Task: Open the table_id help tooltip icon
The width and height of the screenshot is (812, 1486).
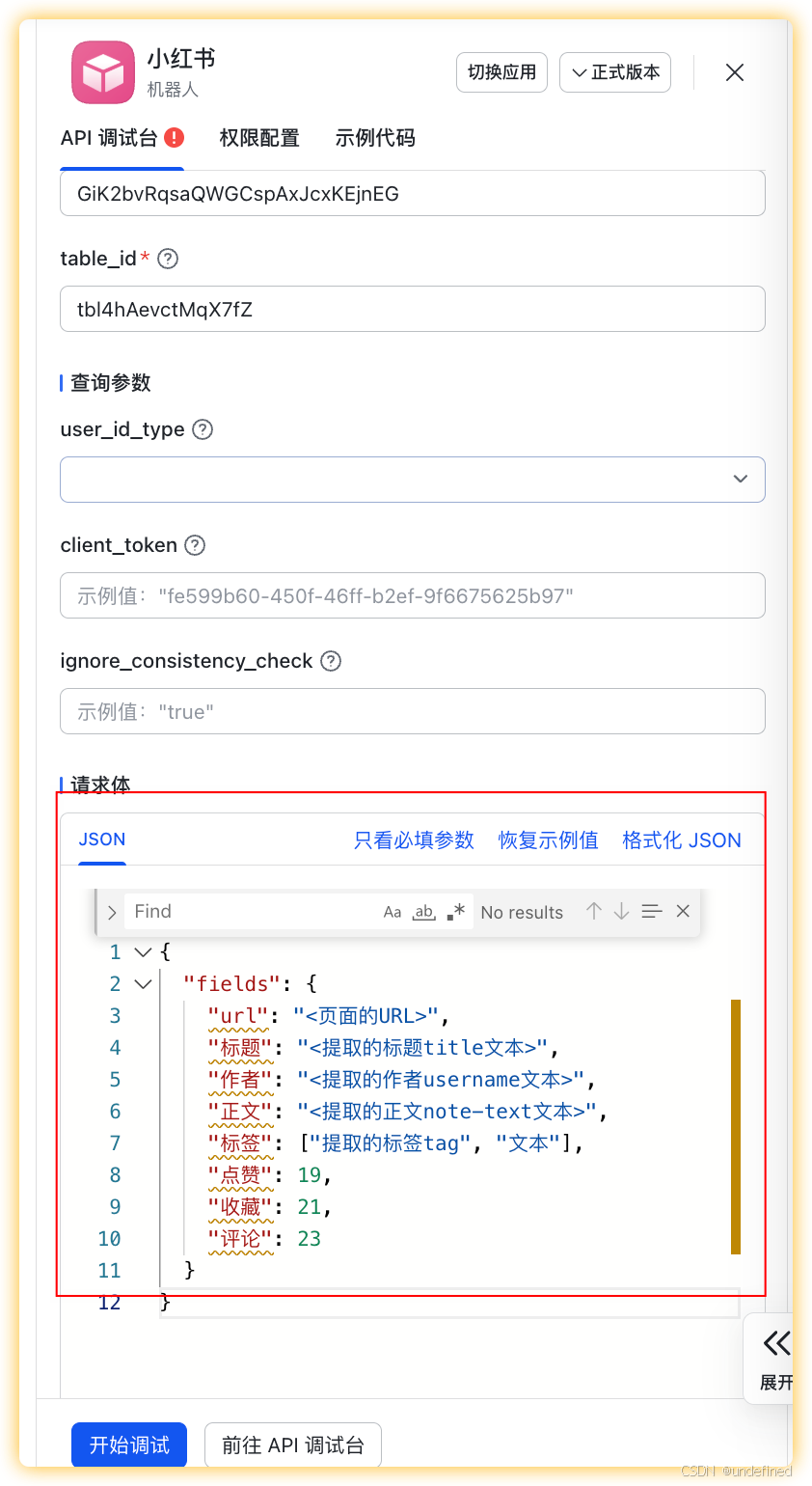Action: click(168, 259)
